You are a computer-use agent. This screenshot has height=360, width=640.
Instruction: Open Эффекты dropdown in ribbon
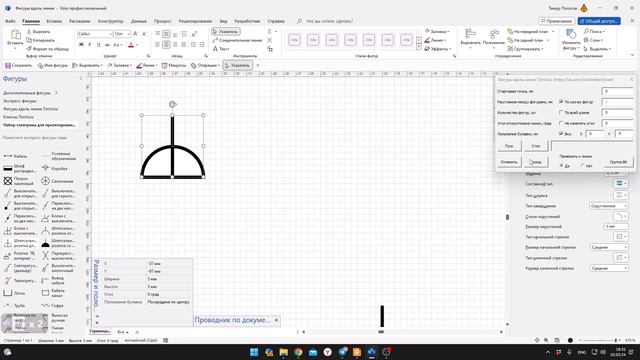click(437, 49)
